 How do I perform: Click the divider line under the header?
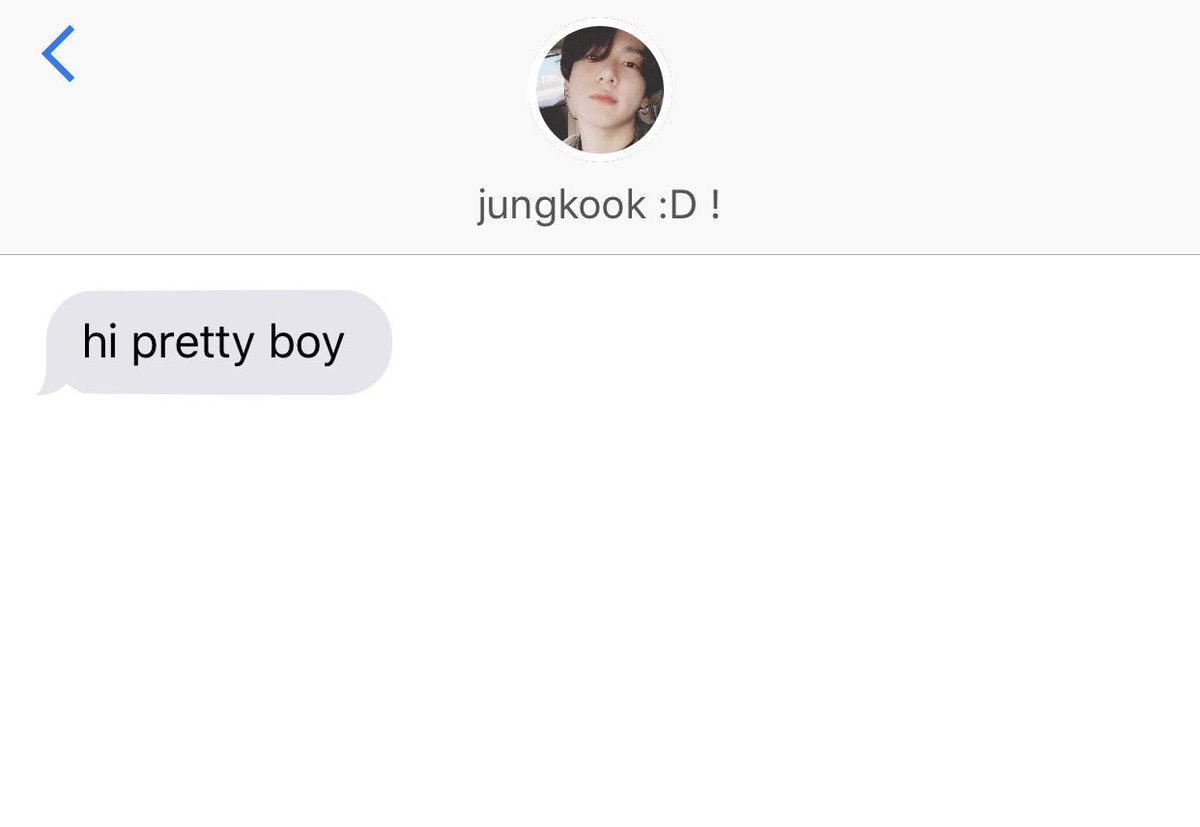600,254
